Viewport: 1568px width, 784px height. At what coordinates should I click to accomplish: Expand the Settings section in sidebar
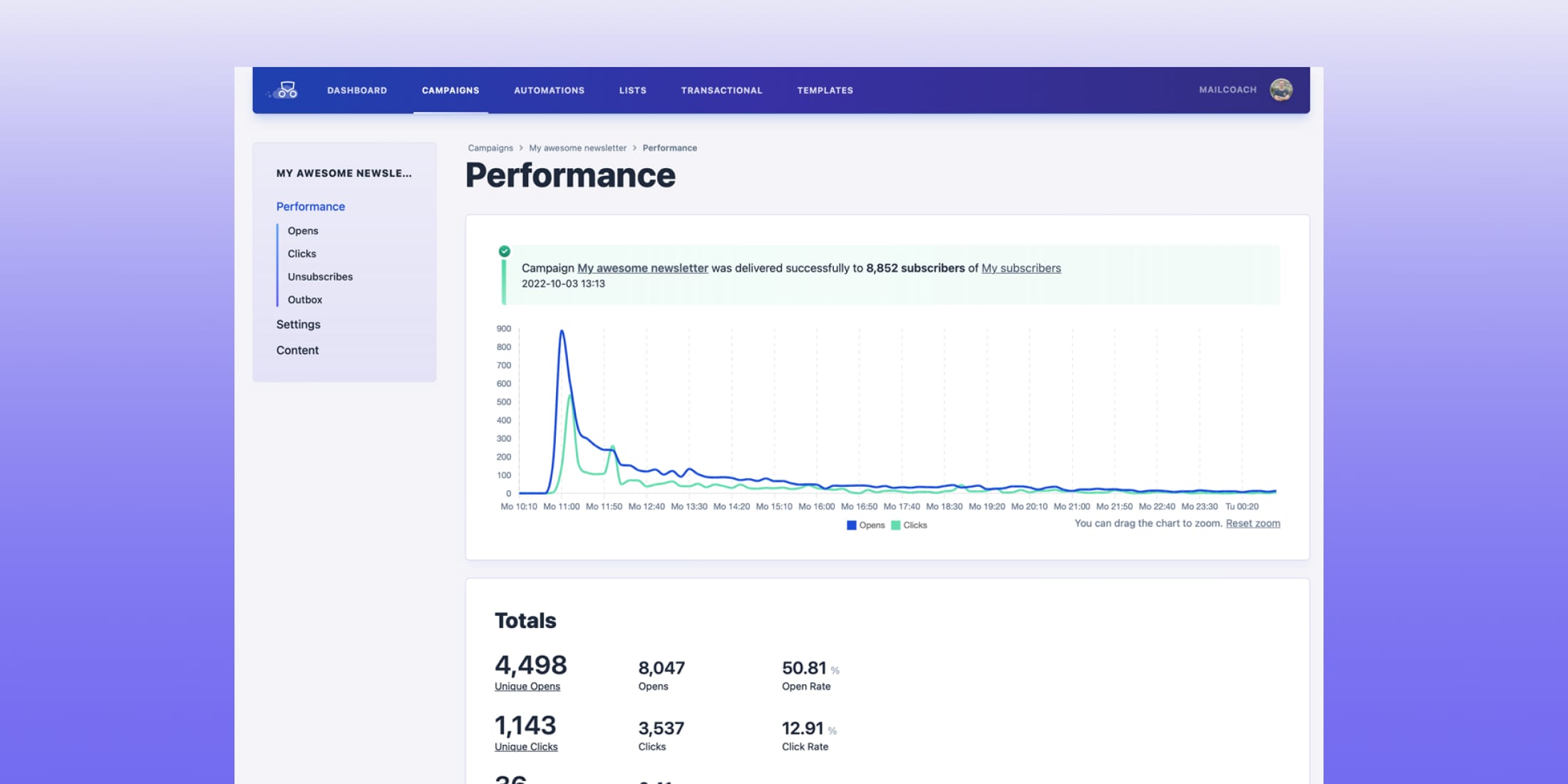click(298, 323)
